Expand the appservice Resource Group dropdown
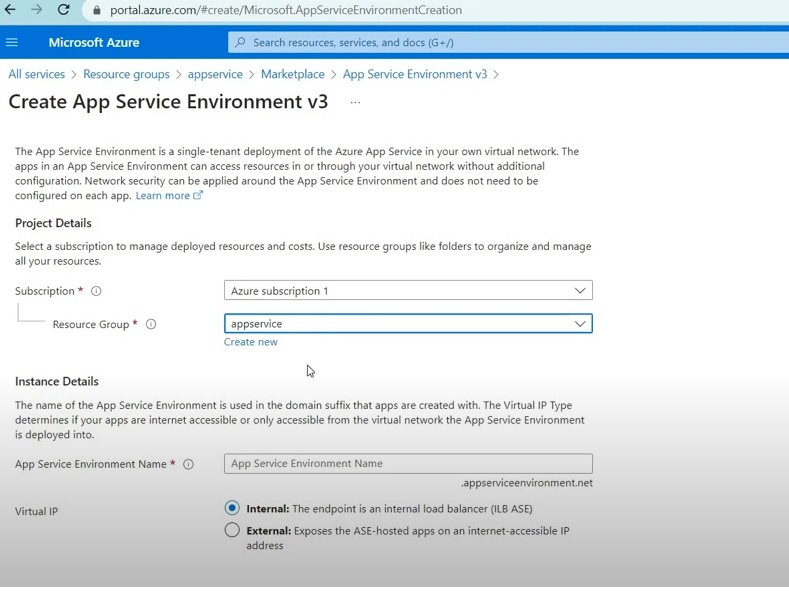 (x=408, y=324)
